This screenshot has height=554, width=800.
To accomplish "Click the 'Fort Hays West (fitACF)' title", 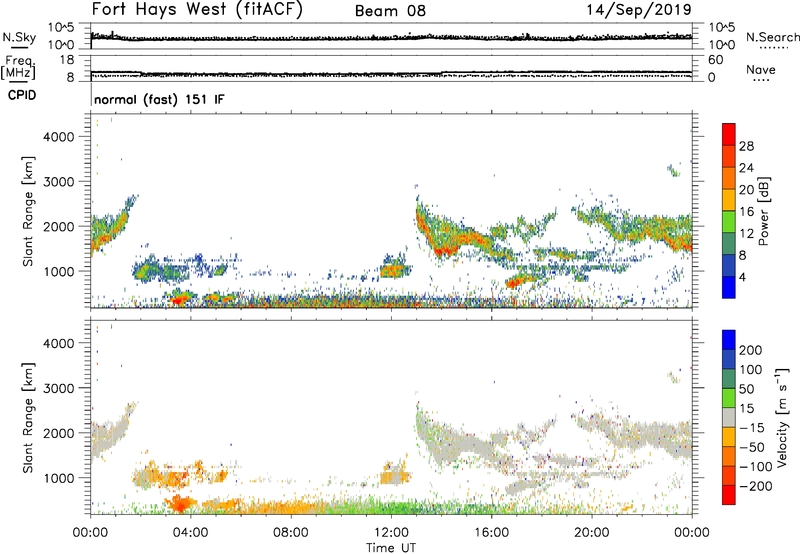I will pos(197,10).
